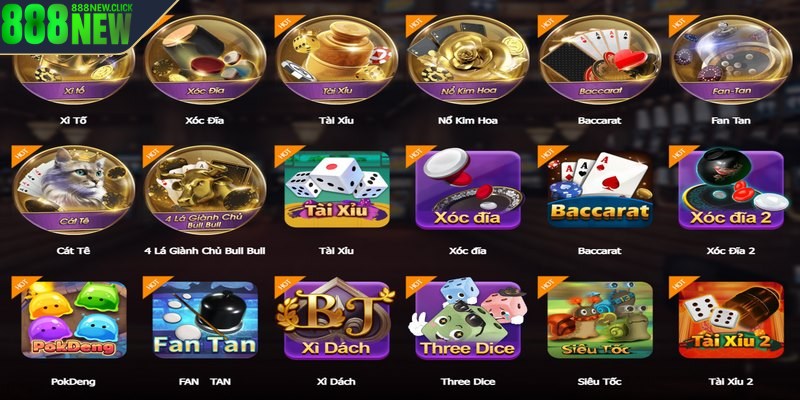
Task: Open the Fan-Tan glass dome icon
Action: 731,60
